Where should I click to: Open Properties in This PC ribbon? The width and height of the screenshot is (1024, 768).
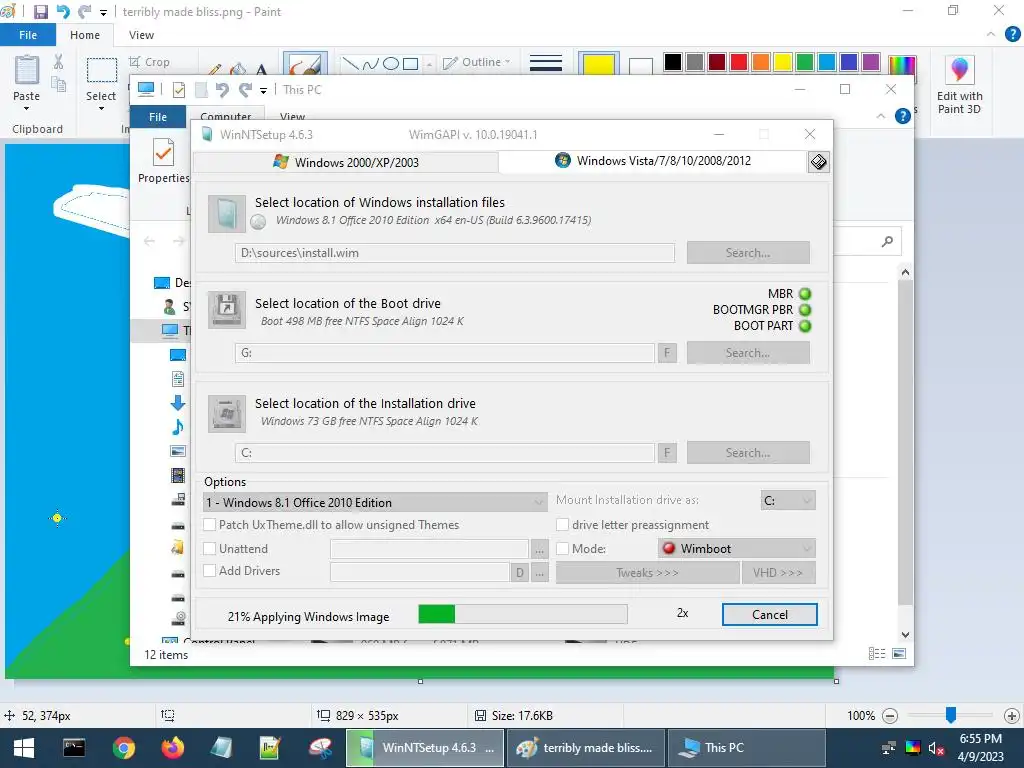(x=163, y=161)
